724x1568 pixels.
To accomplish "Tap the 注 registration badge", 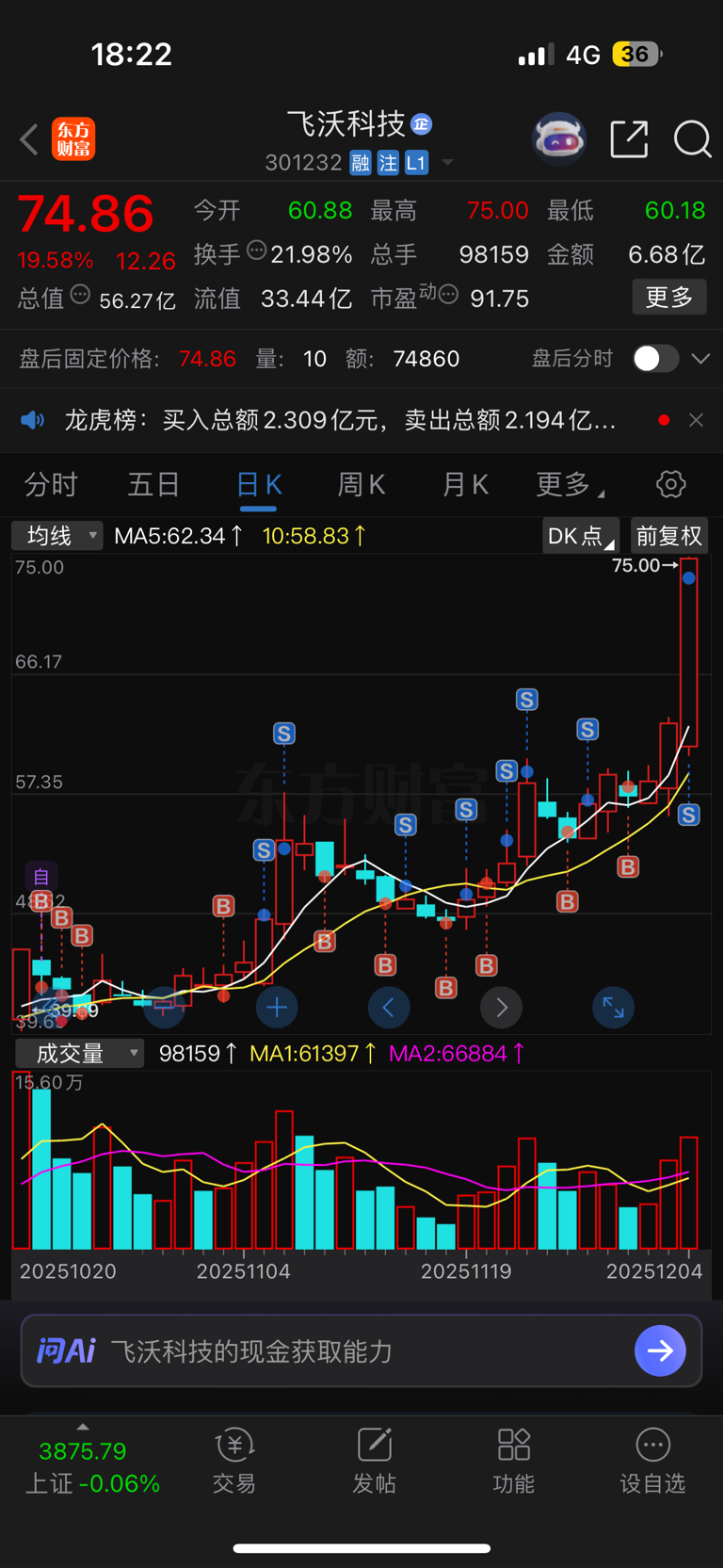I will (388, 163).
